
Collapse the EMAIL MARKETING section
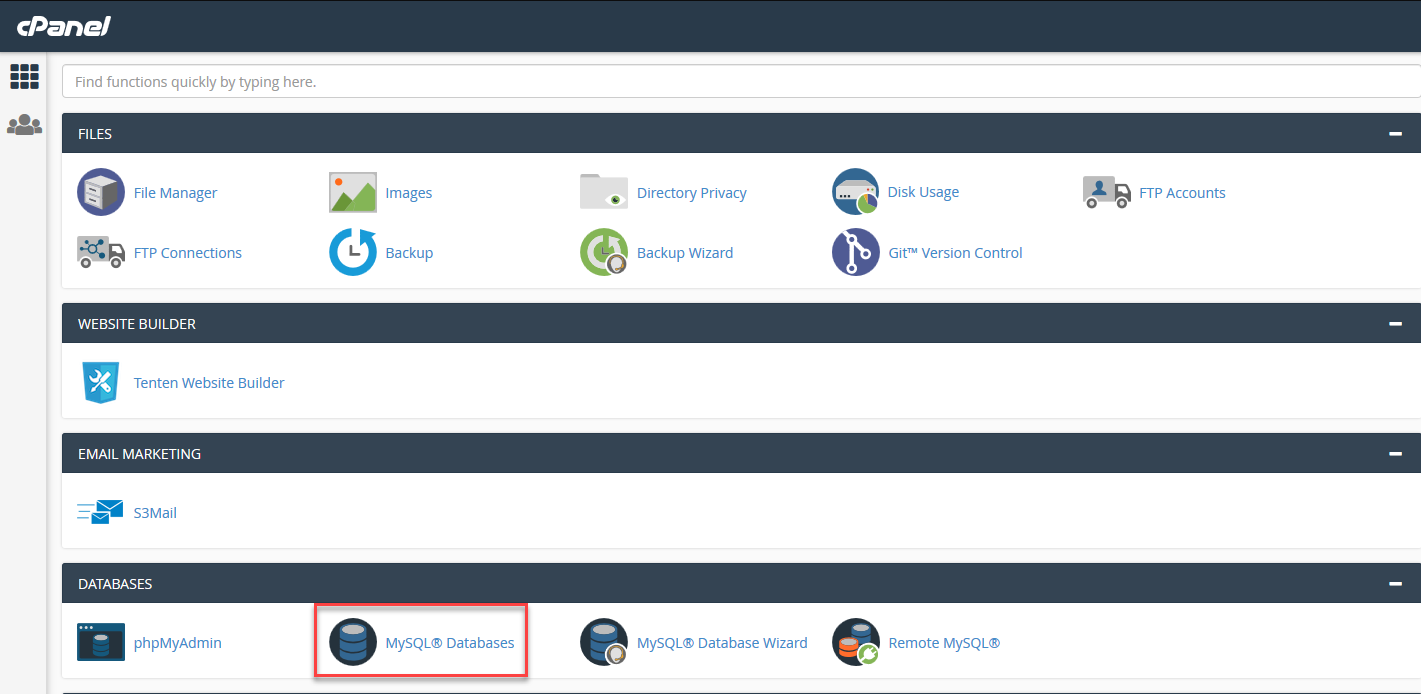[x=1395, y=454]
